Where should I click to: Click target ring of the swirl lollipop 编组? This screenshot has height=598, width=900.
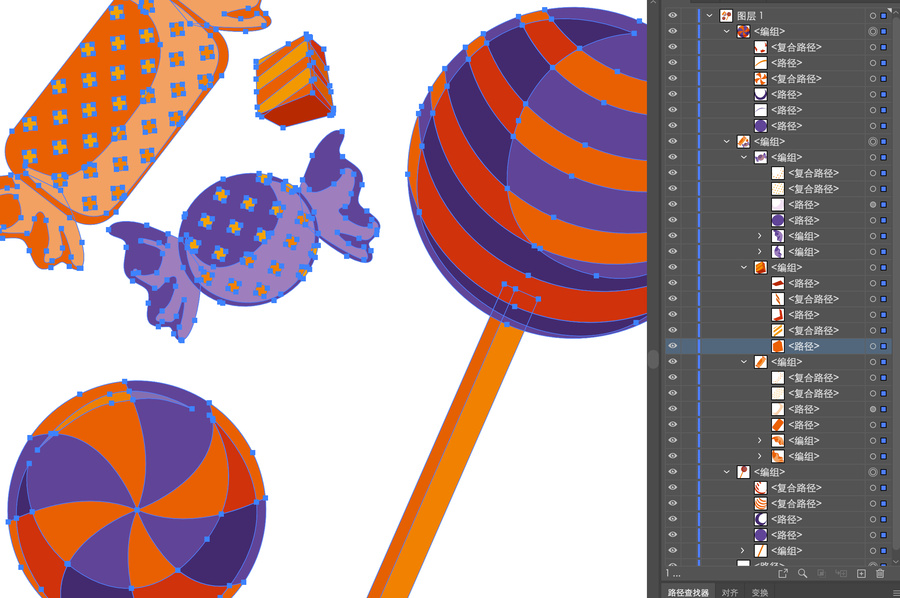point(872,32)
